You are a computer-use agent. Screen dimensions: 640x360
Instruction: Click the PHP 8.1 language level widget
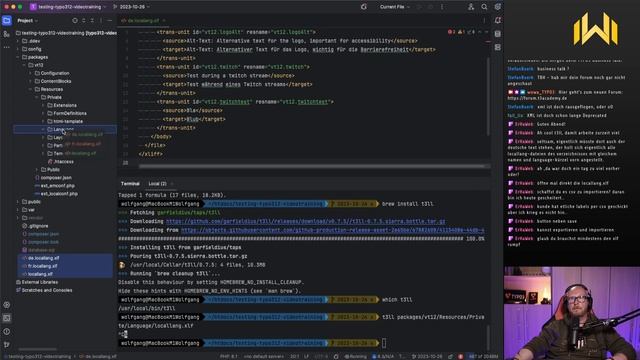(229, 357)
